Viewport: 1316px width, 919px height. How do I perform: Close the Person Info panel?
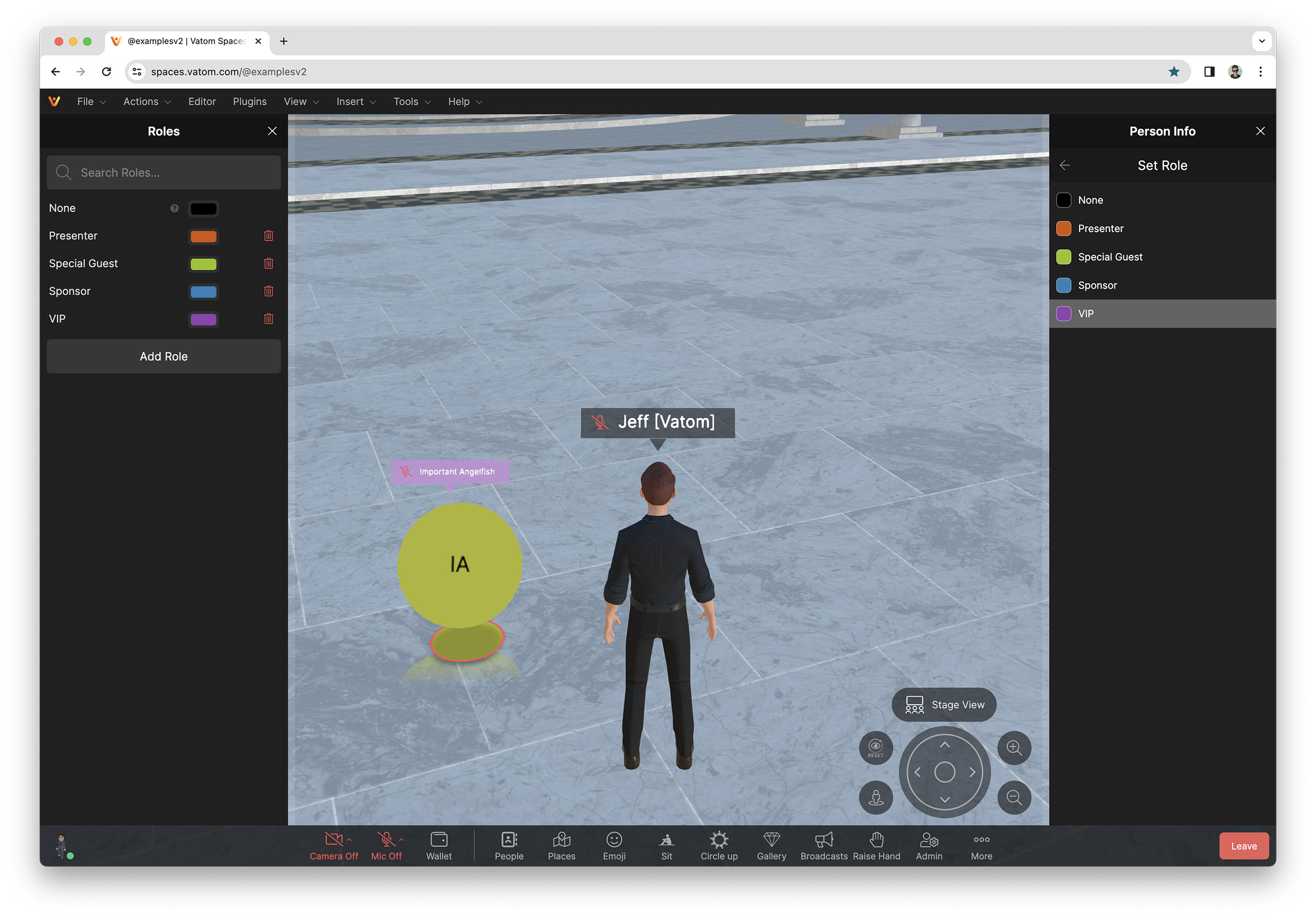pos(1260,131)
